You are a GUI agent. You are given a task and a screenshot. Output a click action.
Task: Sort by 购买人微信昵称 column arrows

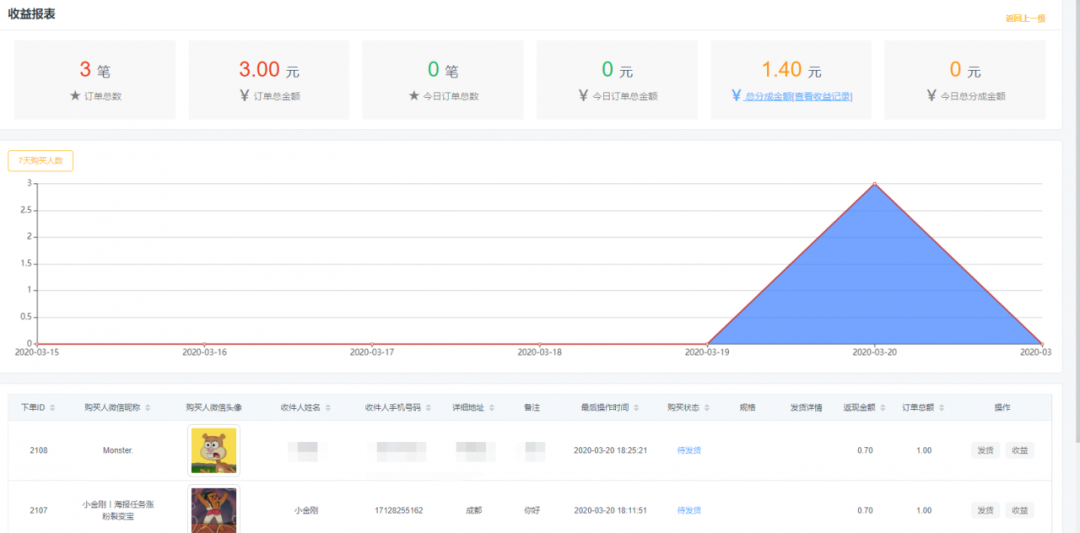(x=149, y=408)
